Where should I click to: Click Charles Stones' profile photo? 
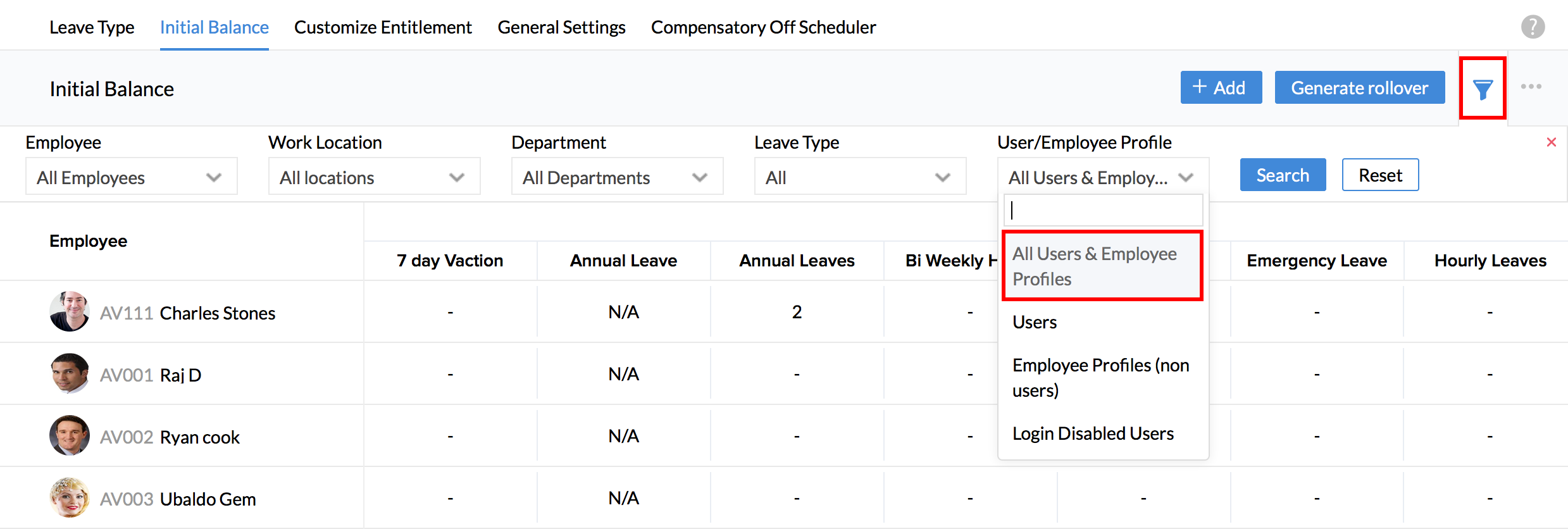pos(70,312)
